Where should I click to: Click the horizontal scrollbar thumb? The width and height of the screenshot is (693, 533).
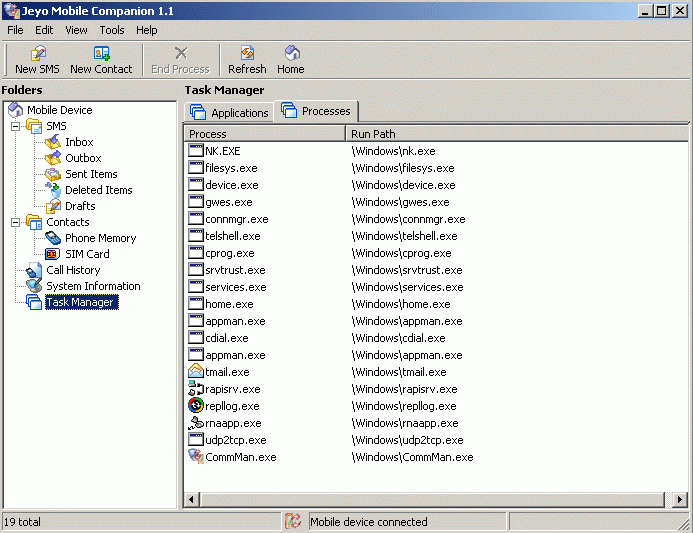[x=432, y=499]
